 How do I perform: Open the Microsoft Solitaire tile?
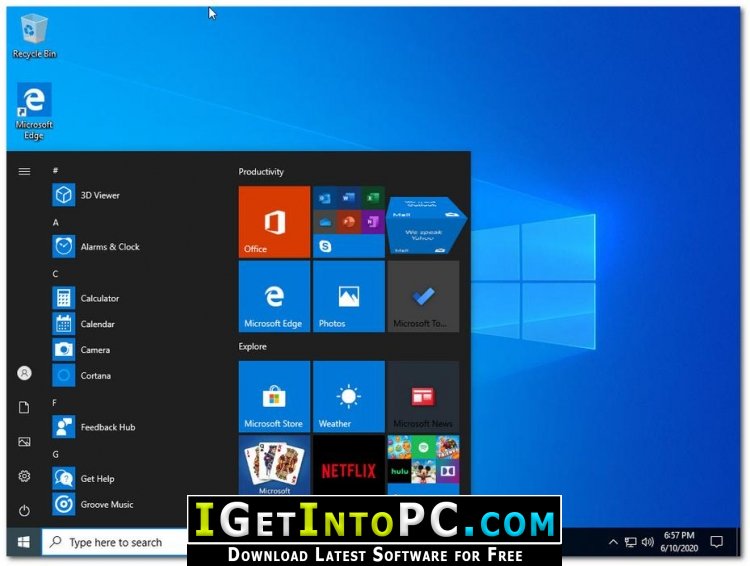[274, 465]
